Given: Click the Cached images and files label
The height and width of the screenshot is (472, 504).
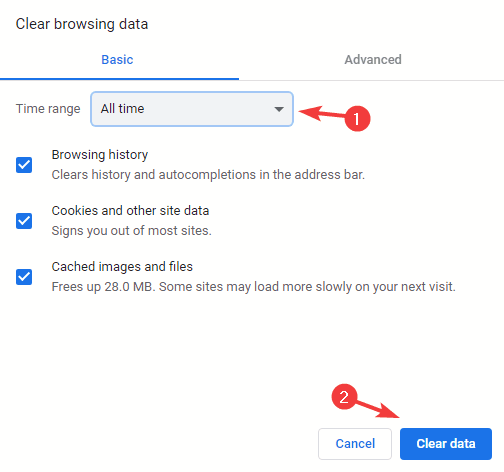Looking at the screenshot, I should 122,267.
